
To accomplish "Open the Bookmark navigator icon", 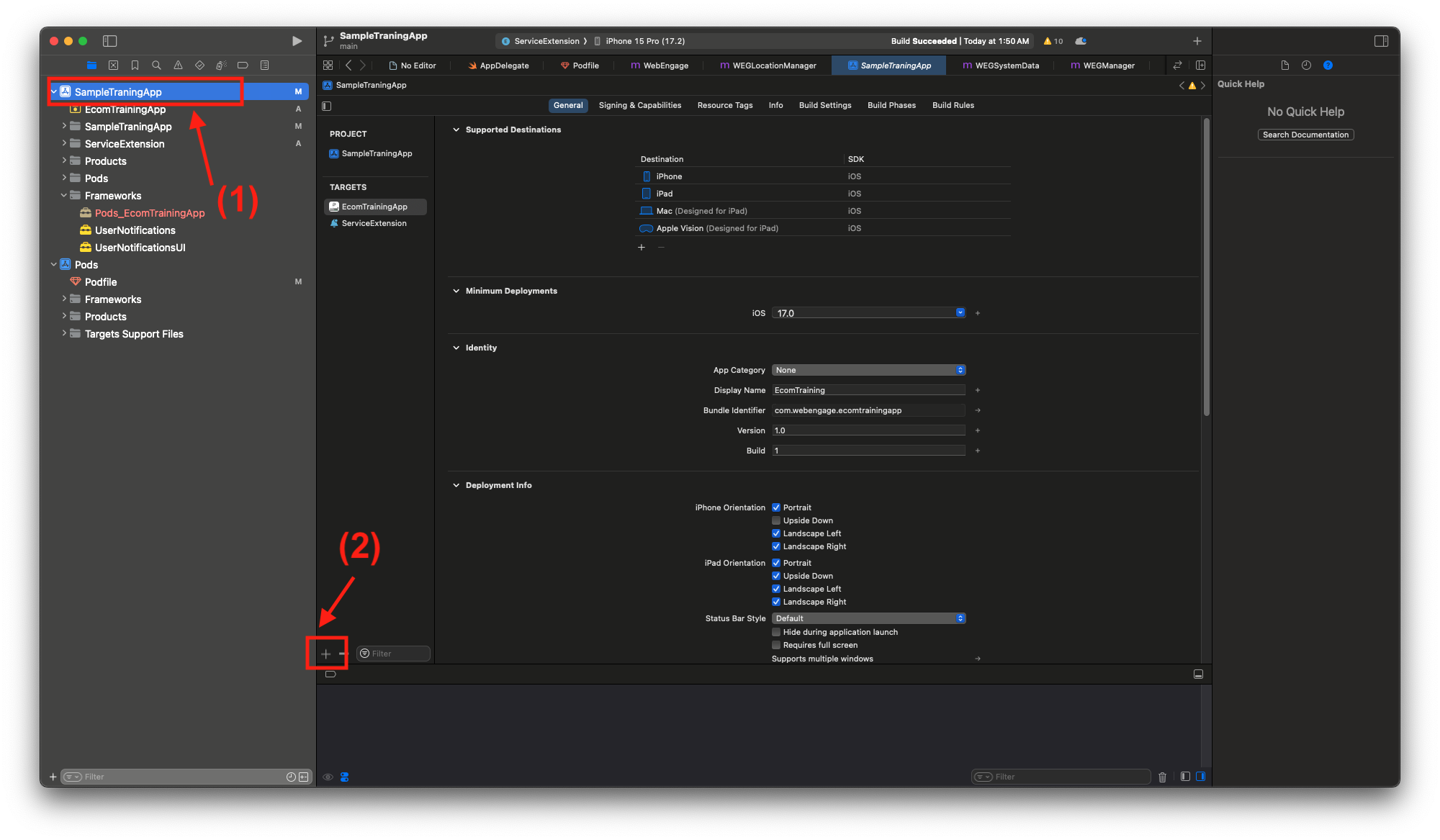I will [135, 66].
